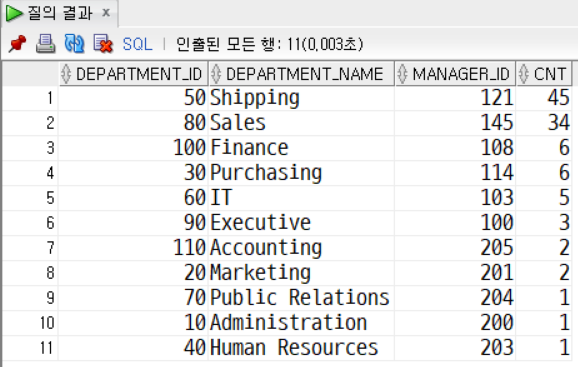Click department ID 30 cell
The width and height of the screenshot is (578, 367).
(133, 173)
